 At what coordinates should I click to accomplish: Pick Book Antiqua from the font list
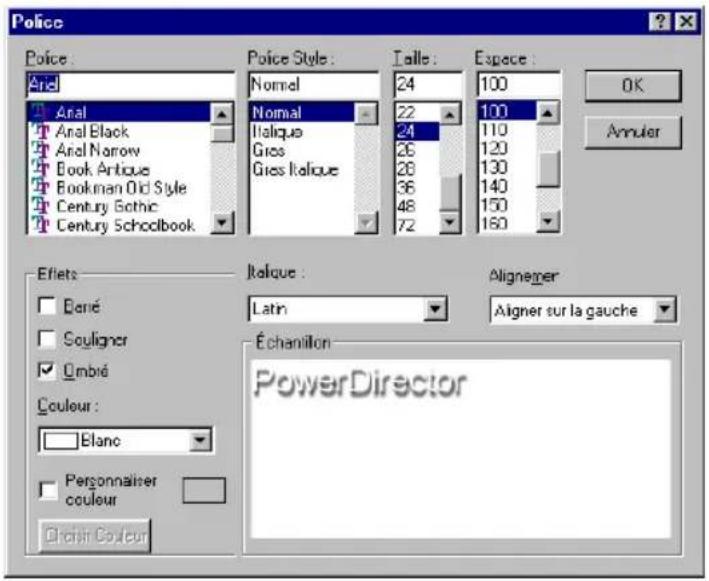point(120,169)
